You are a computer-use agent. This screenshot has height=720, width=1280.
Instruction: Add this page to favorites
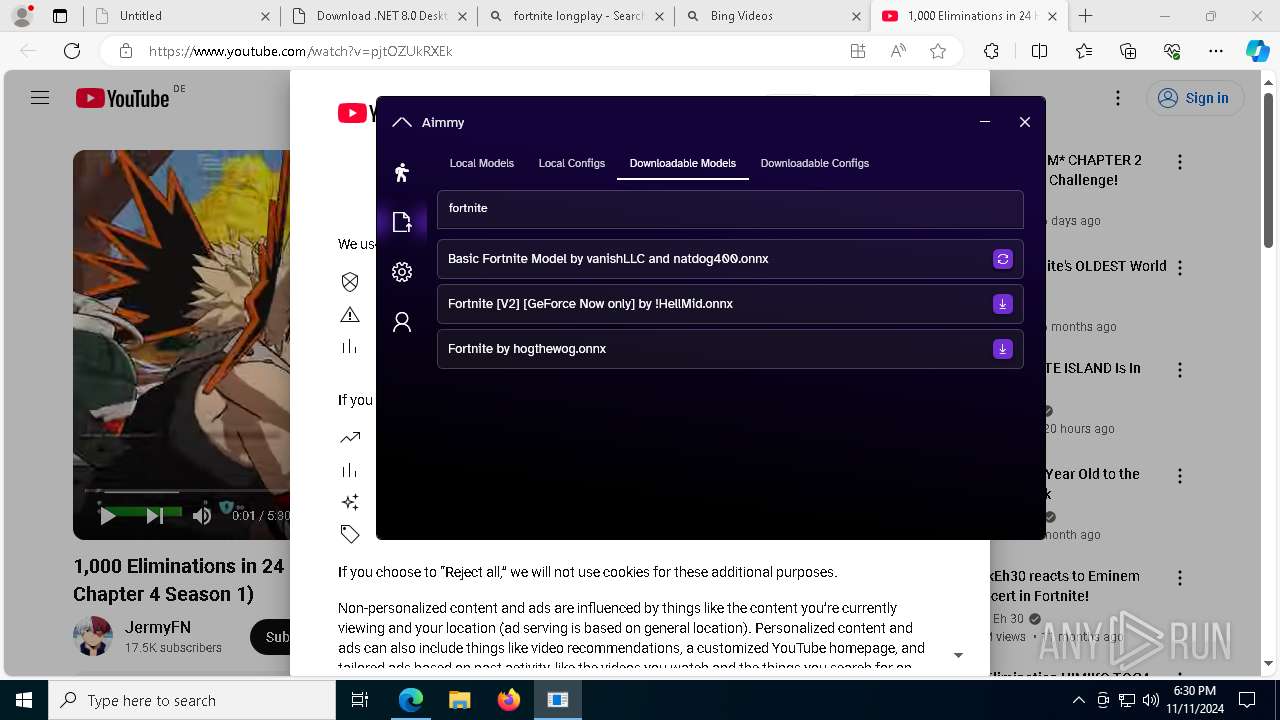tap(938, 51)
